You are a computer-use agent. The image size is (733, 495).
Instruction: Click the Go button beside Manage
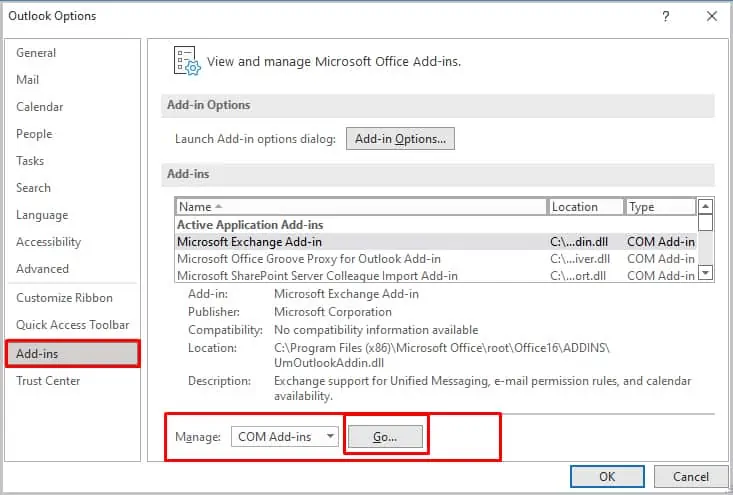point(385,437)
